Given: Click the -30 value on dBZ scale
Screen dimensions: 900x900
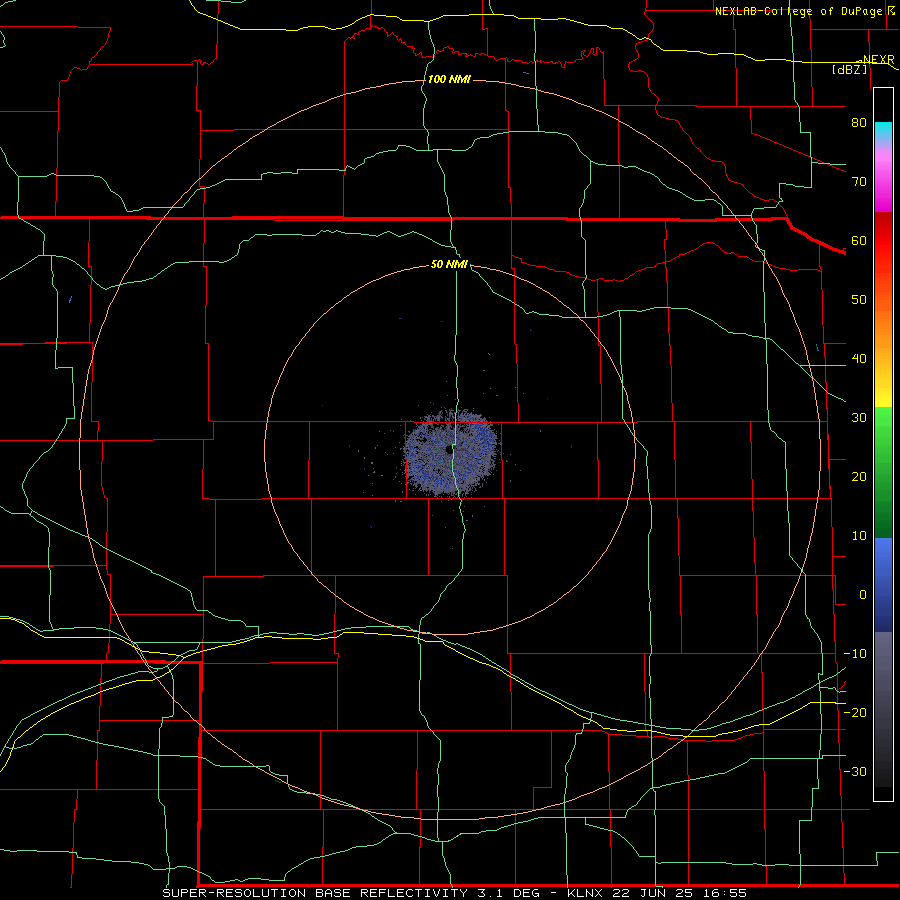Looking at the screenshot, I should click(x=855, y=771).
